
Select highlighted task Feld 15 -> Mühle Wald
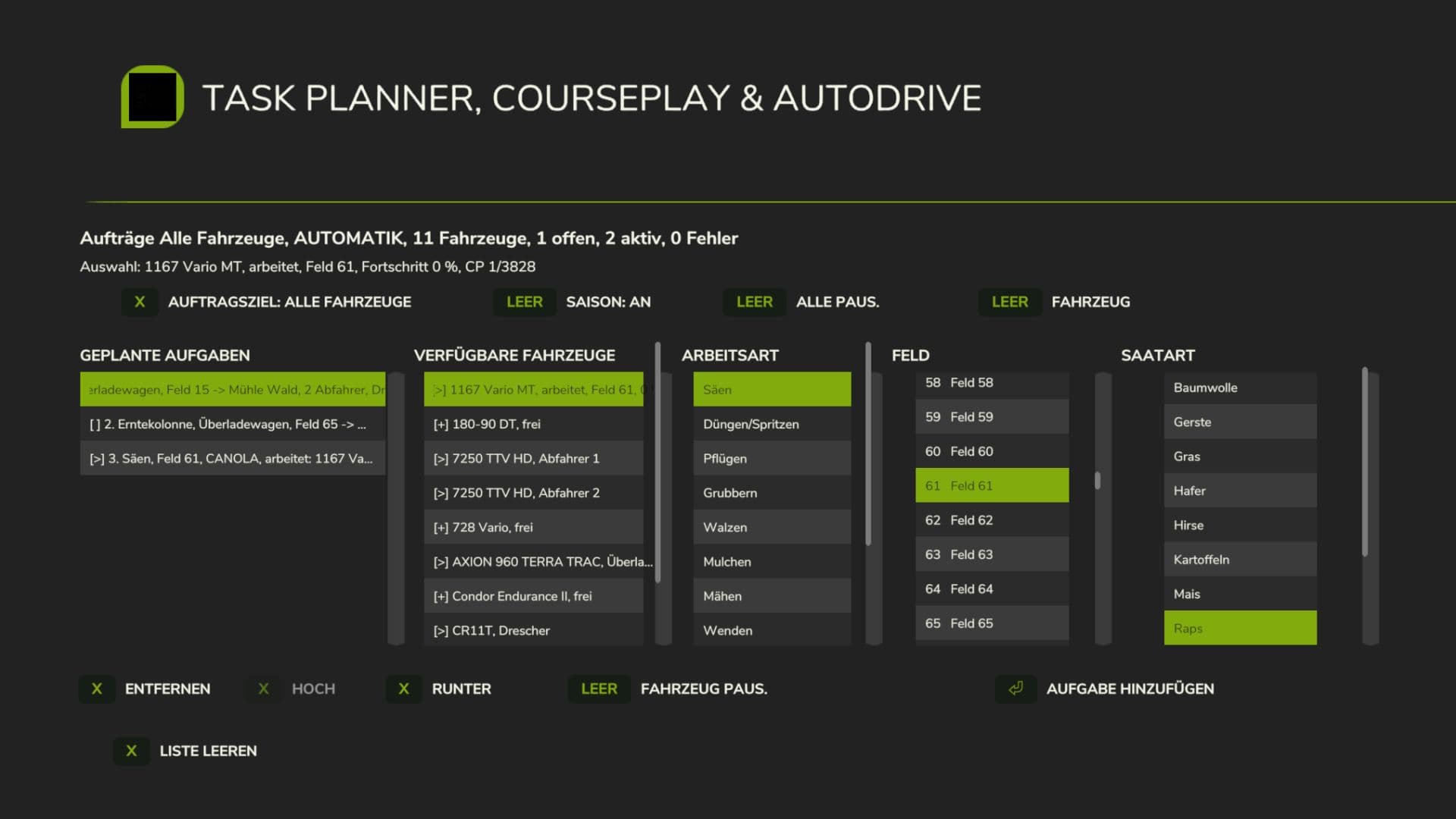233,389
